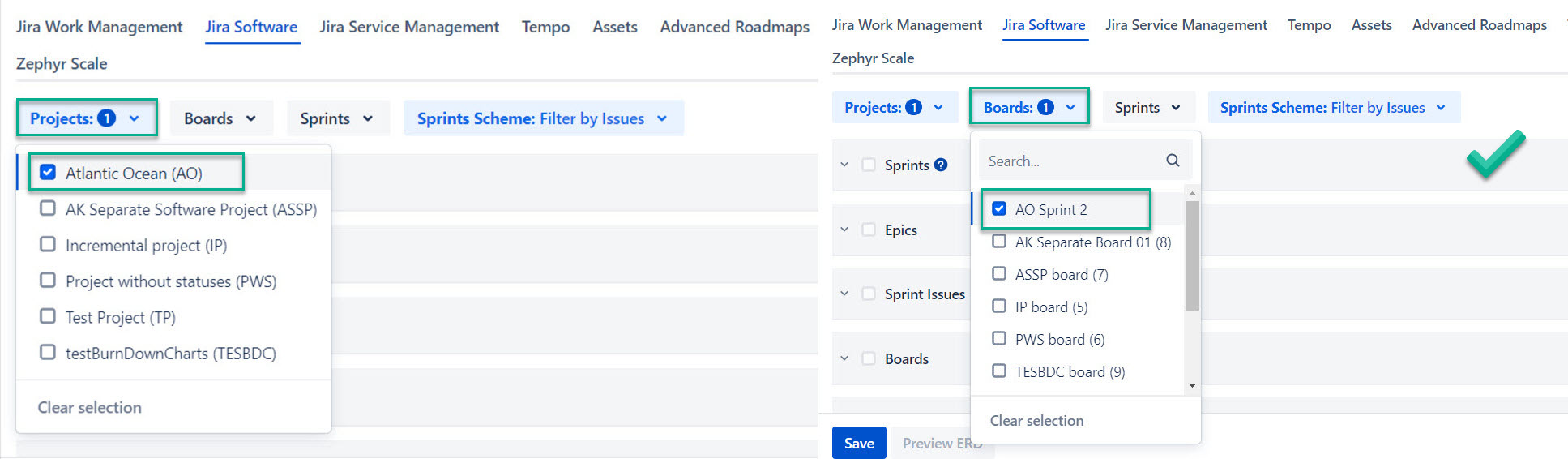The width and height of the screenshot is (1568, 459).
Task: Click Clear selection in Boards dropdown
Action: pyautogui.click(x=1036, y=420)
